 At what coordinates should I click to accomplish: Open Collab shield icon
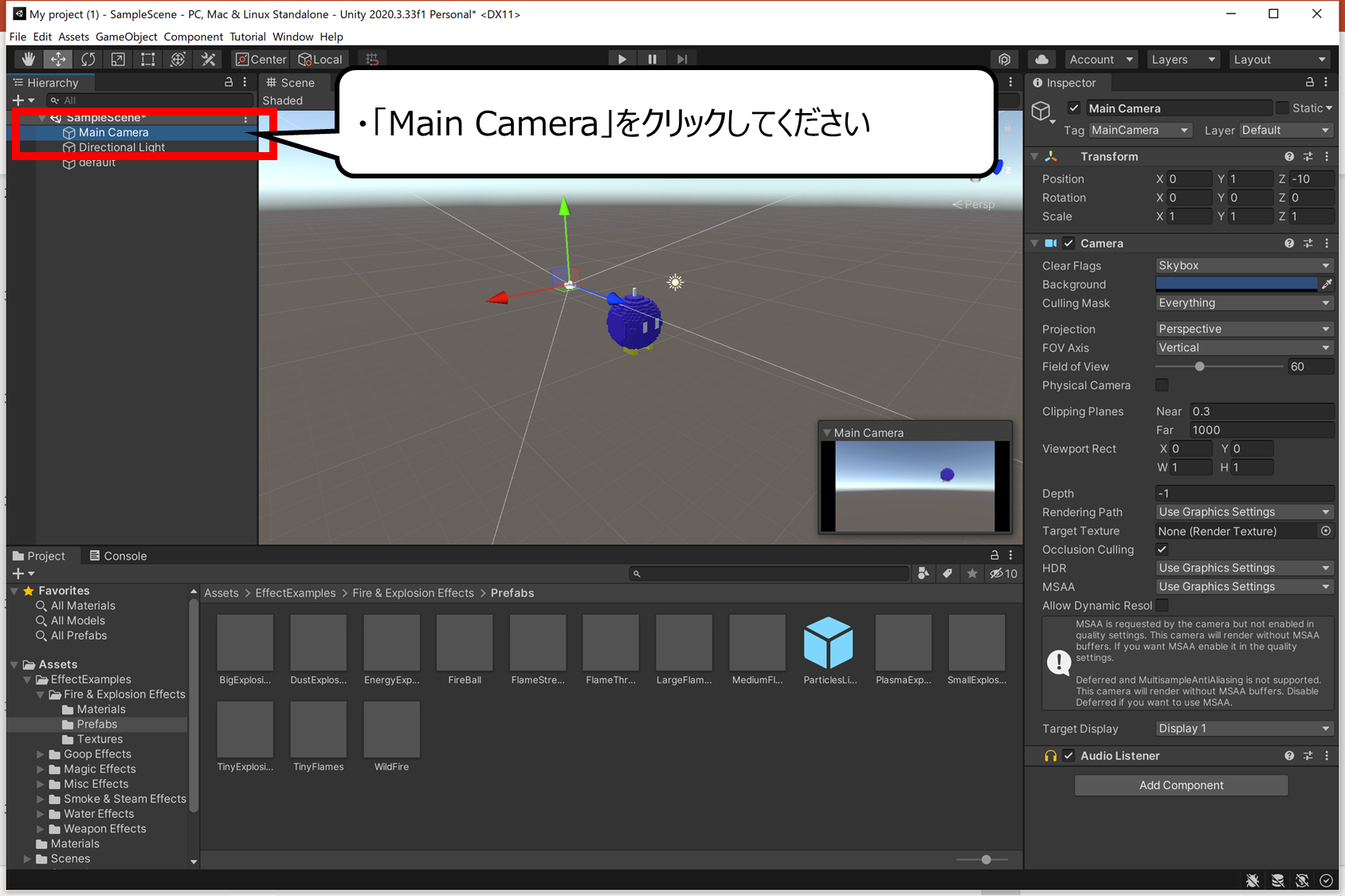tap(1004, 59)
